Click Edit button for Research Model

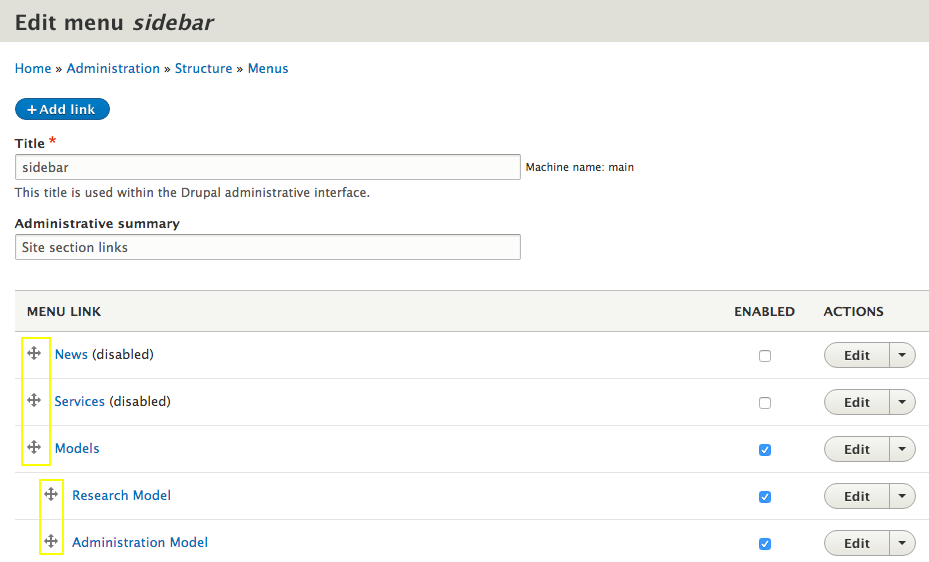click(x=857, y=496)
